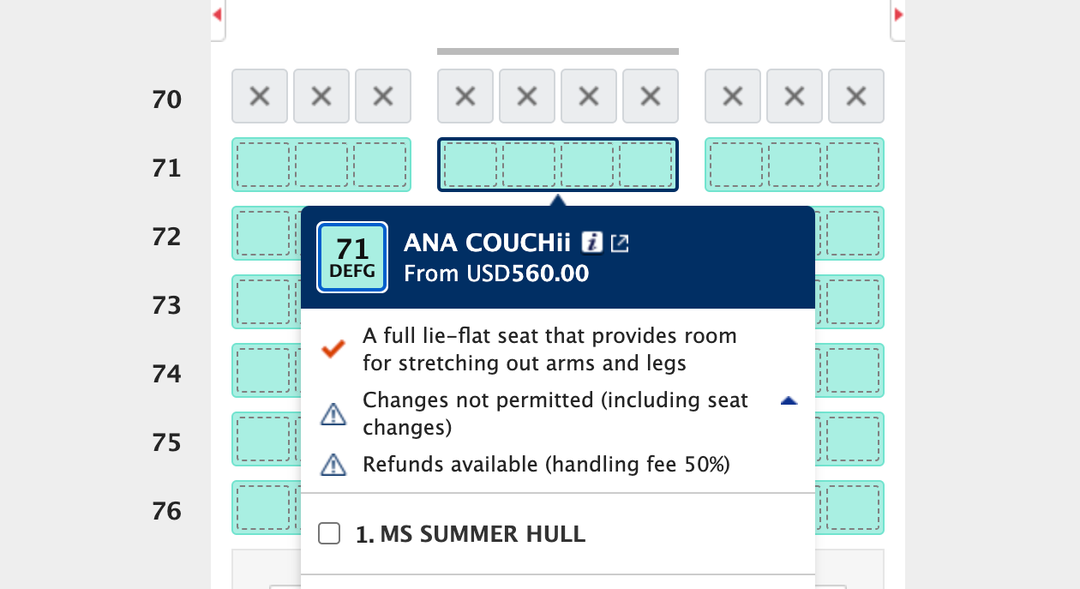The height and width of the screenshot is (589, 1080).
Task: Click the warning icon beside changes not permitted
Action: pos(333,413)
